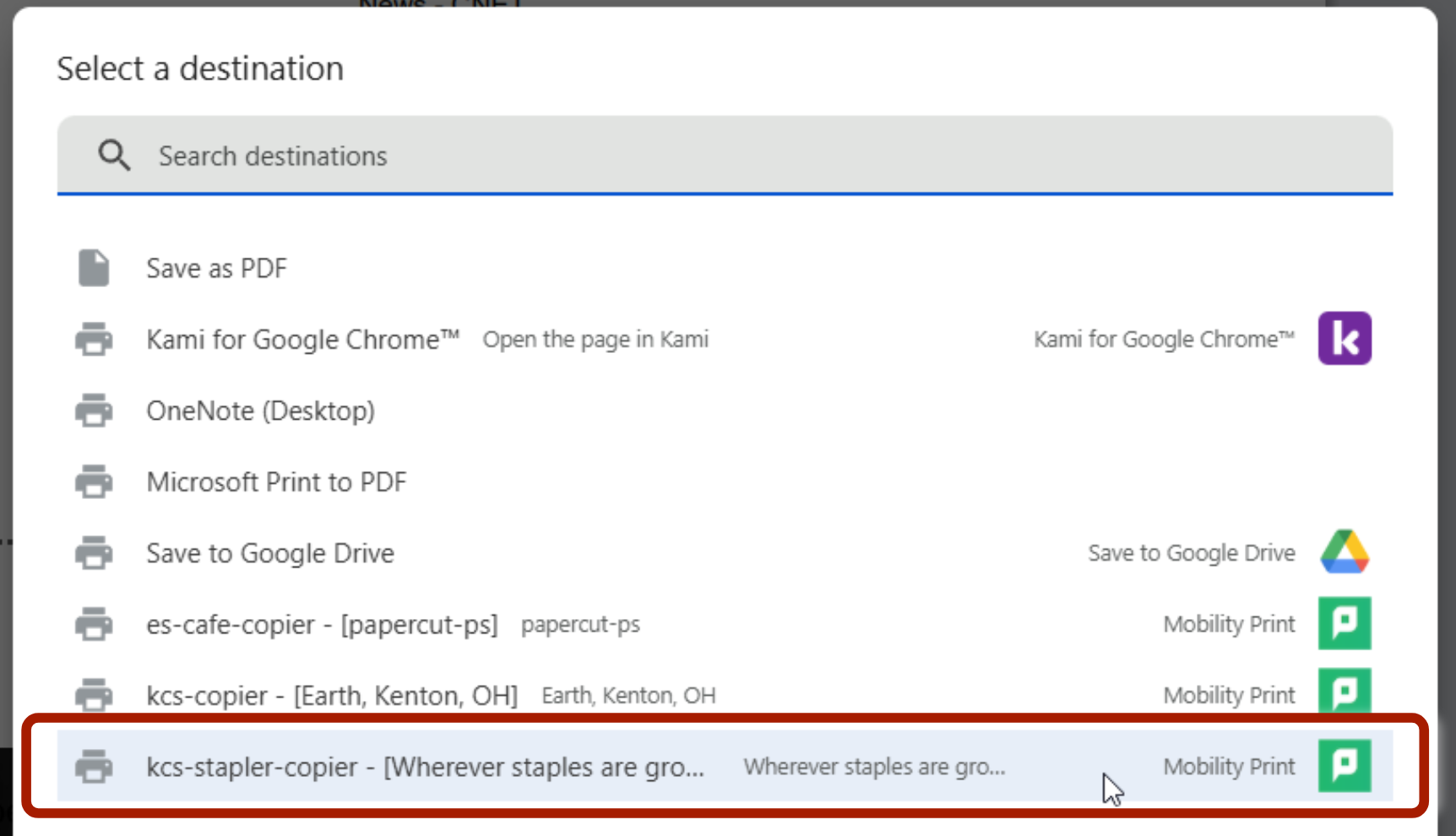Select es-cafe-copier - [papercut-ps] printer

point(322,625)
